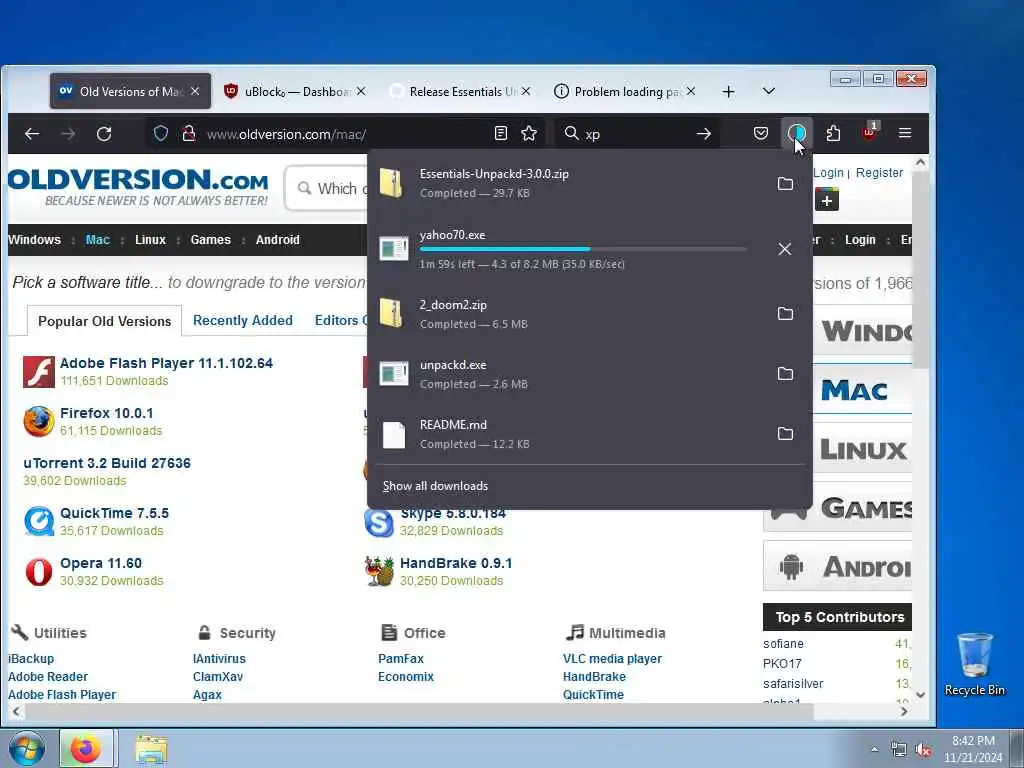Open the Android nav menu item
1024x768 pixels.
click(x=278, y=240)
